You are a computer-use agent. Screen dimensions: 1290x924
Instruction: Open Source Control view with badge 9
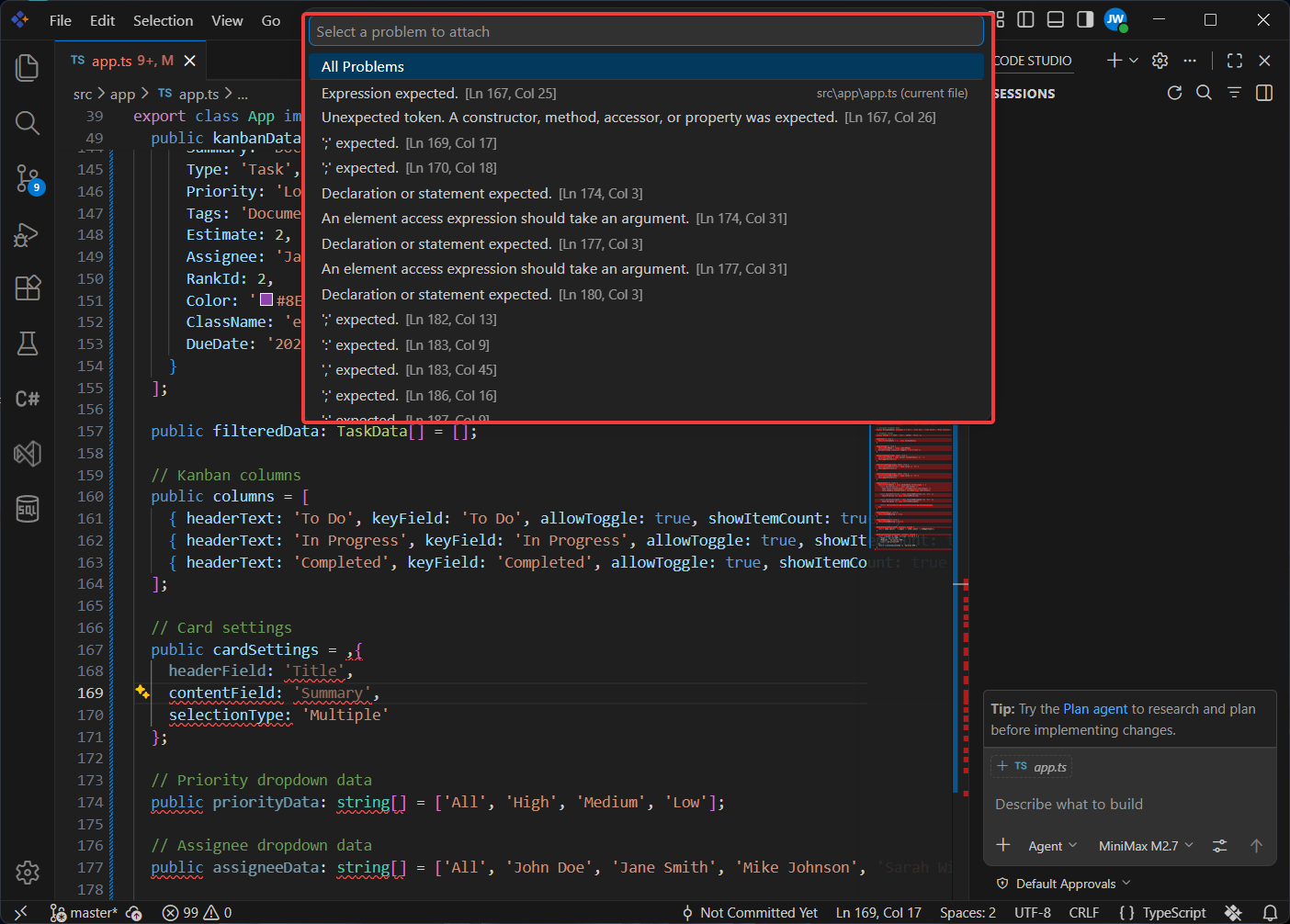[28, 178]
